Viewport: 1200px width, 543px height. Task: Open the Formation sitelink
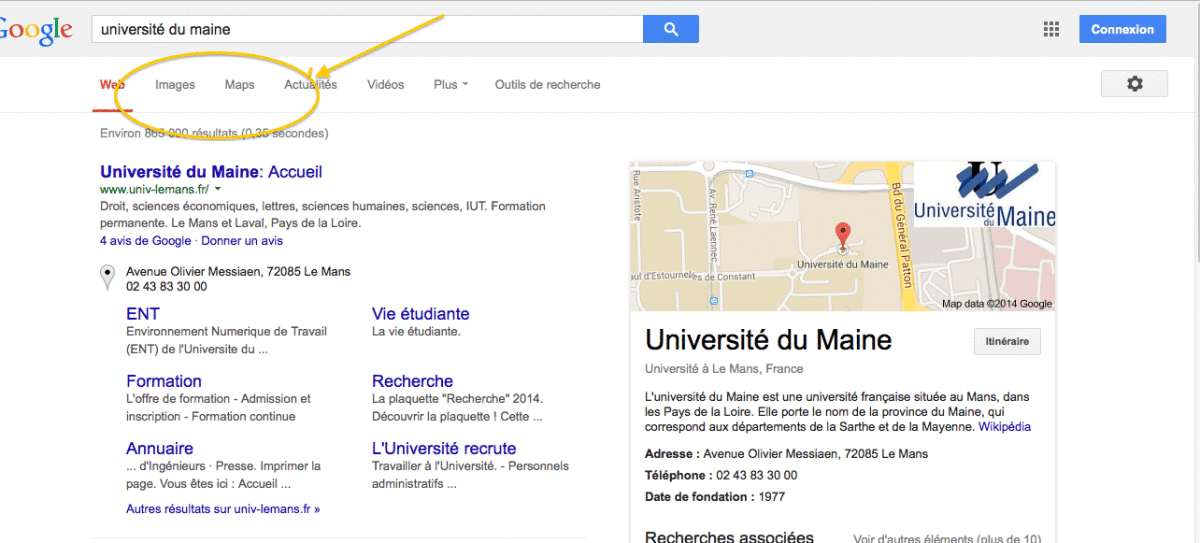[164, 381]
